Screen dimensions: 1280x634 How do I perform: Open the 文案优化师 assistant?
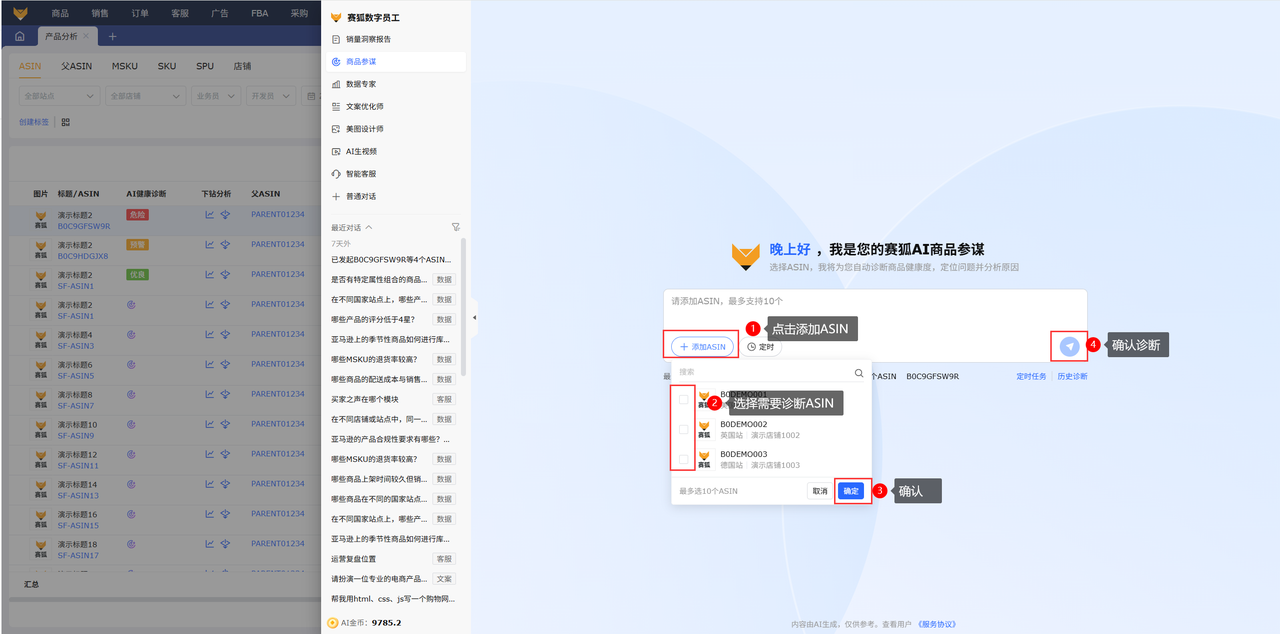click(395, 106)
